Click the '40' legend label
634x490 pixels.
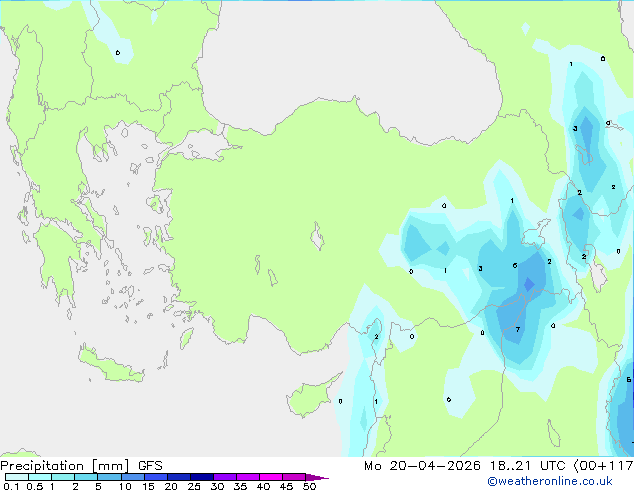263,486
